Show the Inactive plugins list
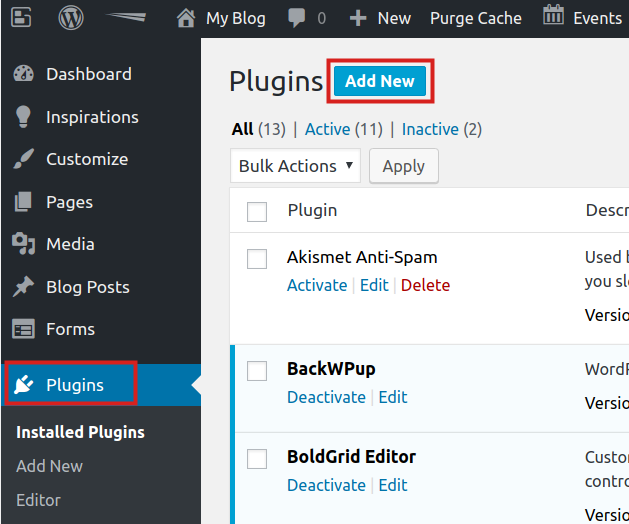 coord(430,129)
